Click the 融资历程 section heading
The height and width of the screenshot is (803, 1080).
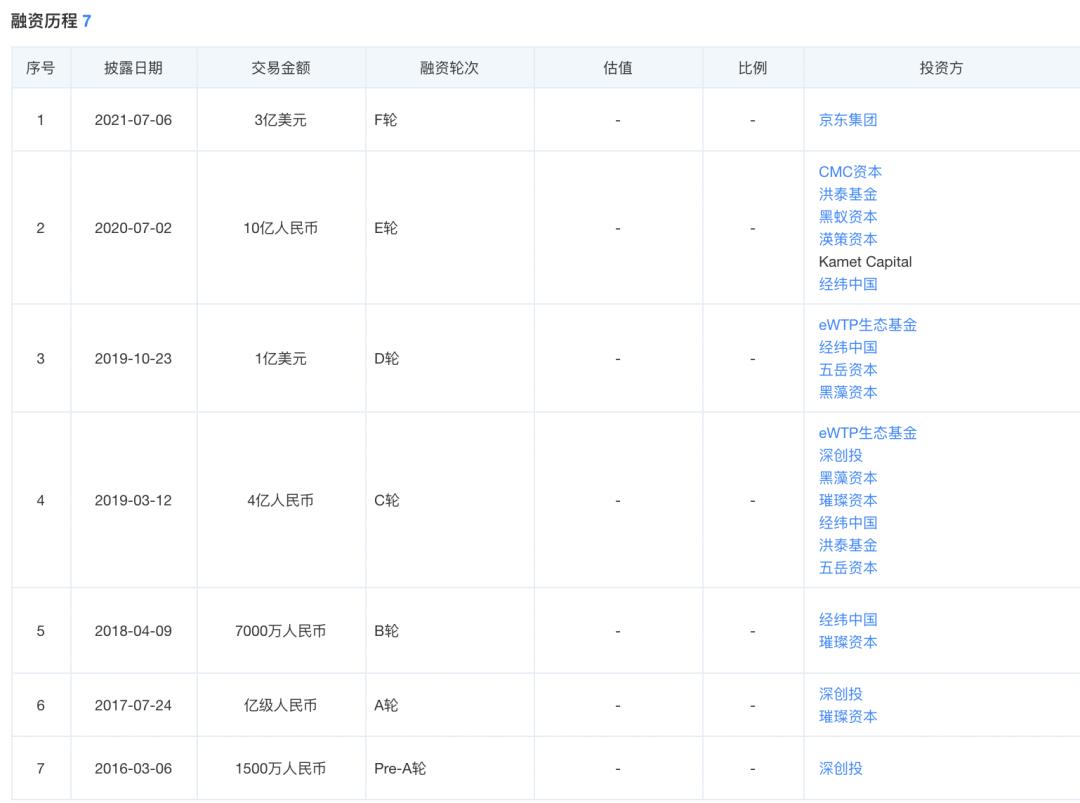44,21
